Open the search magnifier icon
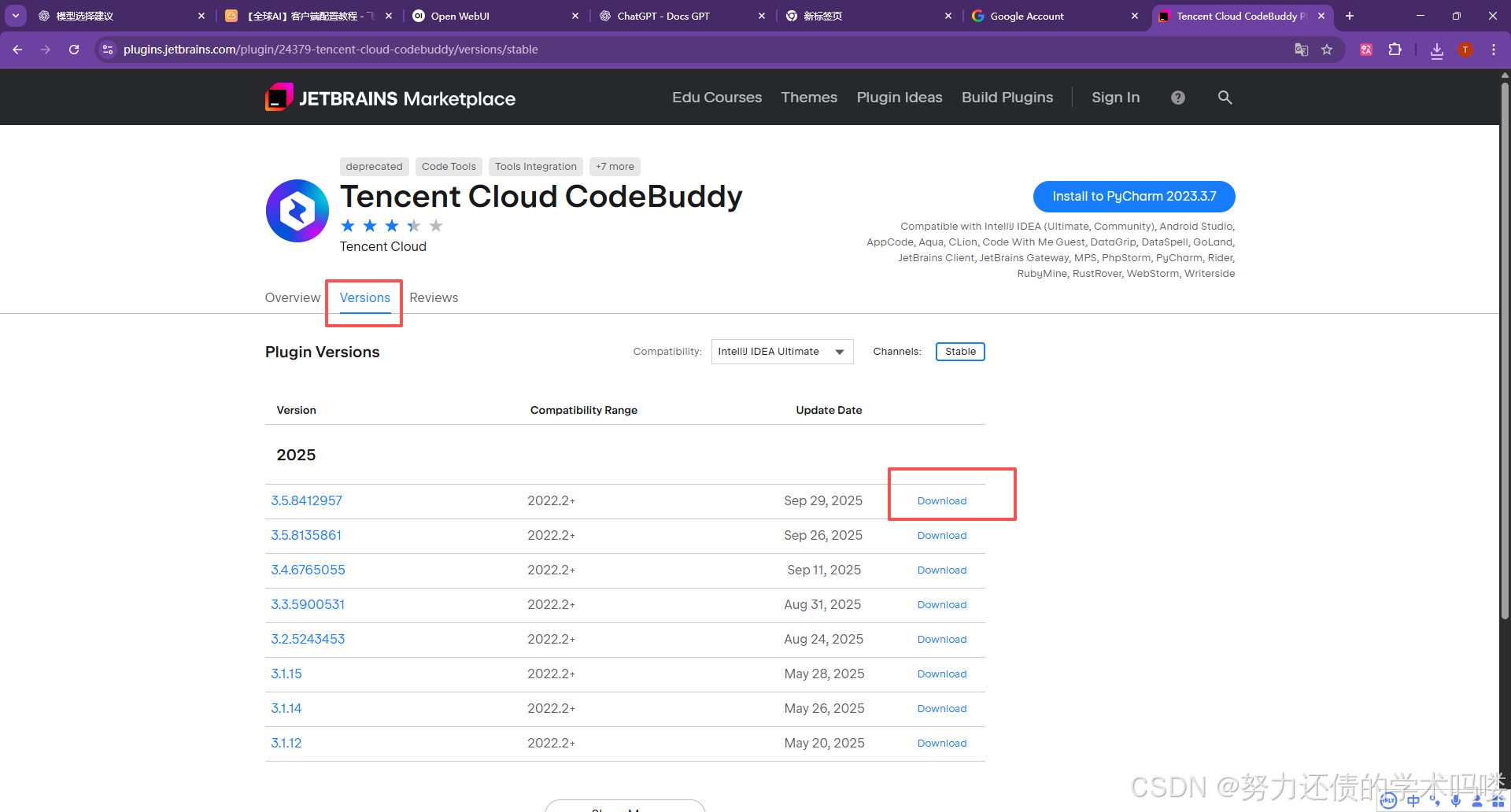1511x812 pixels. click(1225, 98)
